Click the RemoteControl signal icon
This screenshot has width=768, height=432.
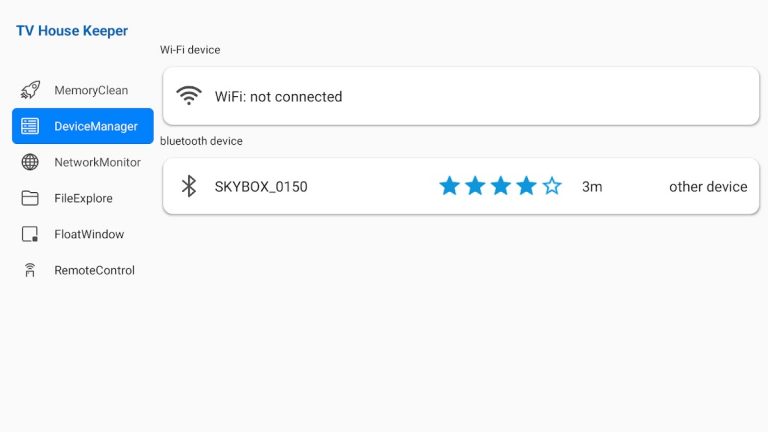pos(30,270)
